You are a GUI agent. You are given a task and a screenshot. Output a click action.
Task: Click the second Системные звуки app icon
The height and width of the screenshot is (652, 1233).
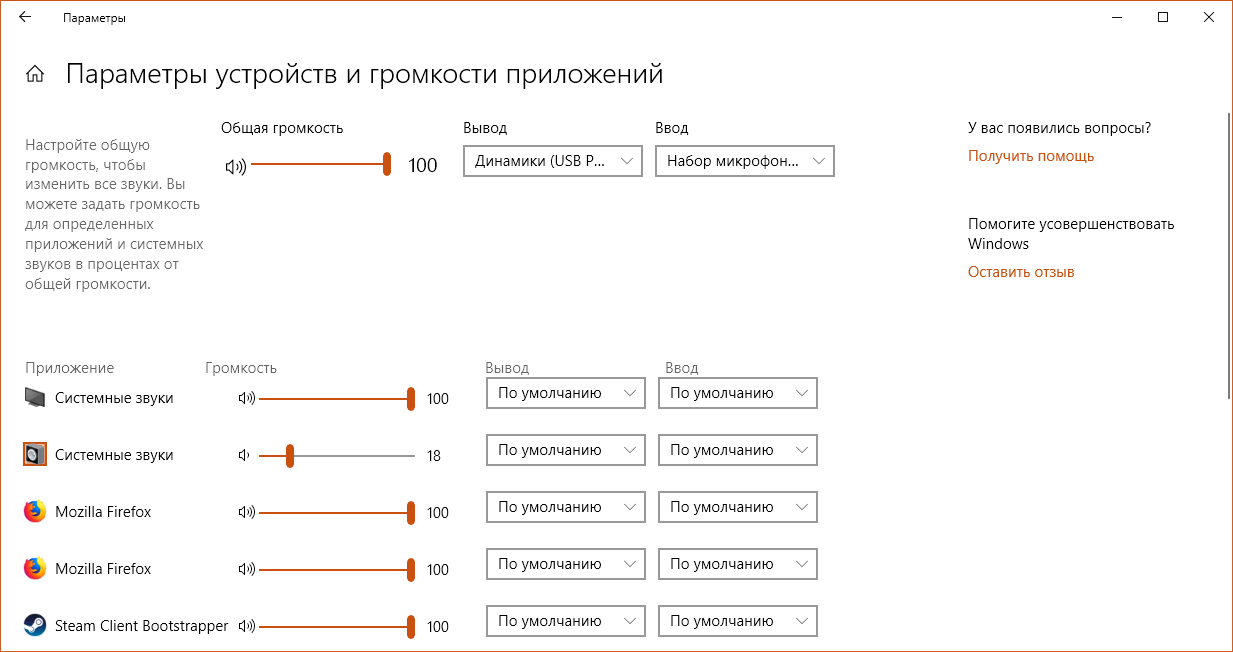(33, 453)
